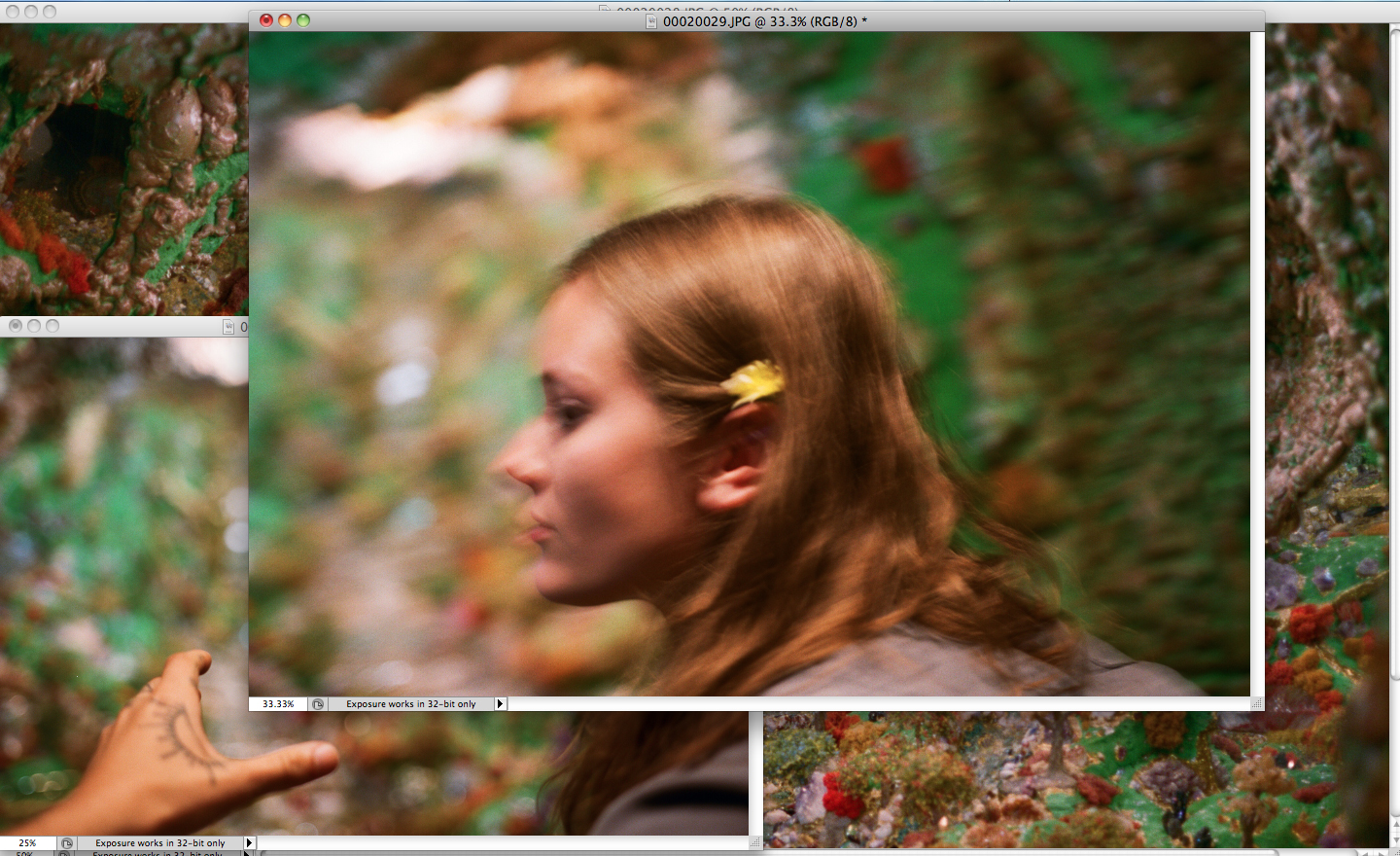1400x856 pixels.
Task: Zoom the 00020029.JPG window with the green button
Action: [303, 20]
